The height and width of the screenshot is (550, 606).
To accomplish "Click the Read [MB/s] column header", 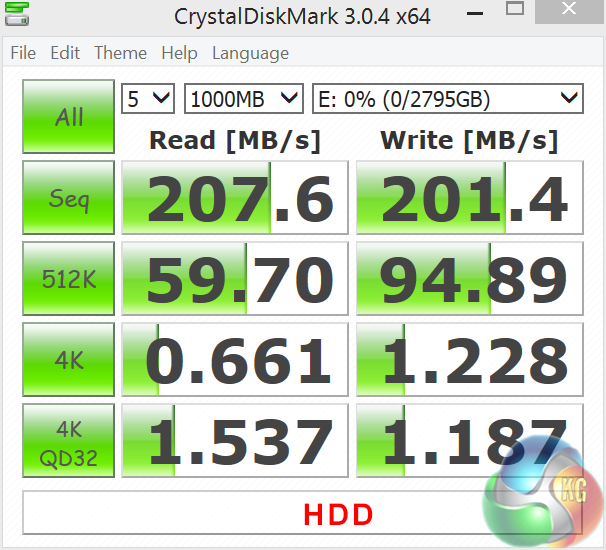I will (235, 140).
